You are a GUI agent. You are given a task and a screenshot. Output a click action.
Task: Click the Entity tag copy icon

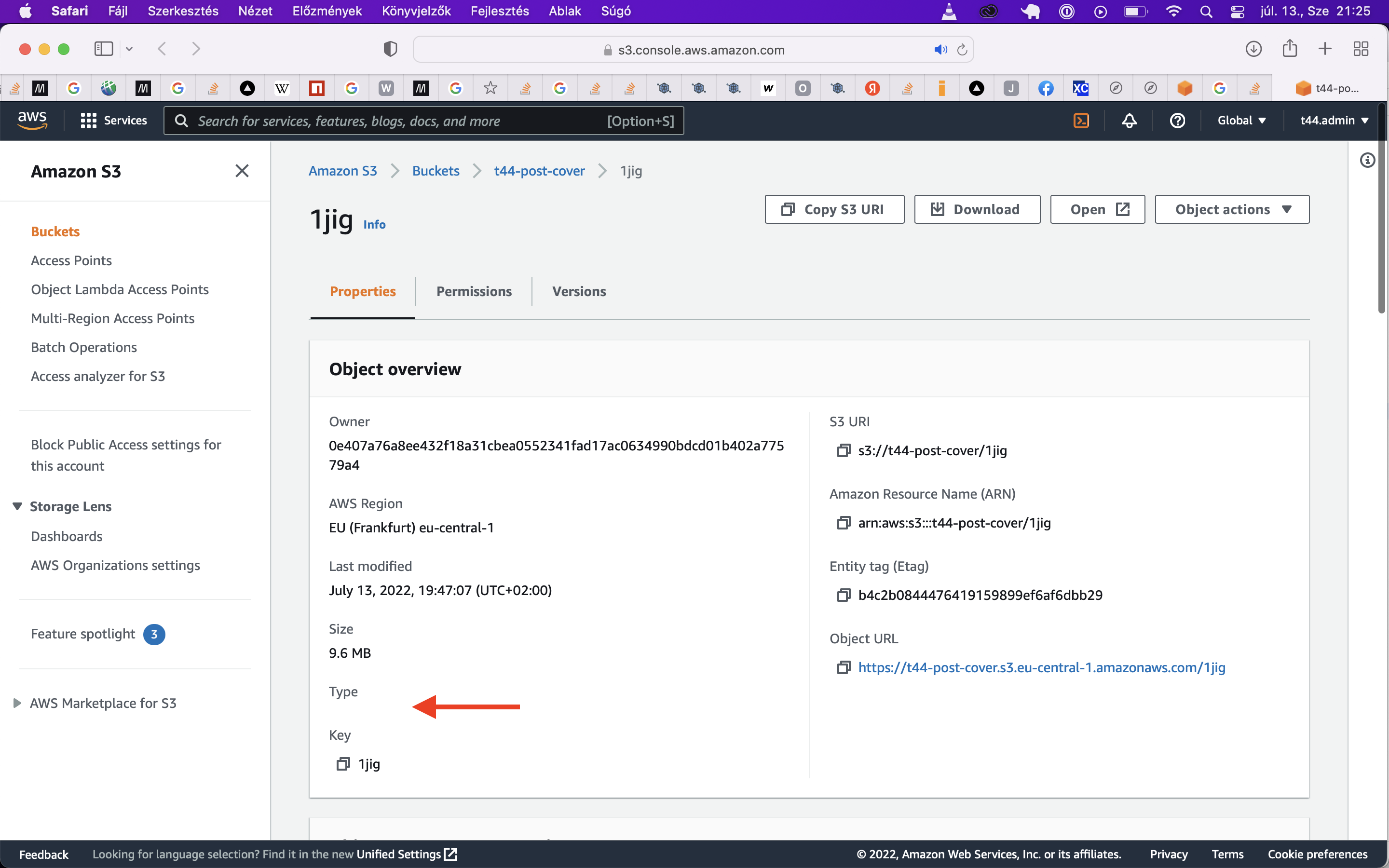click(x=843, y=595)
